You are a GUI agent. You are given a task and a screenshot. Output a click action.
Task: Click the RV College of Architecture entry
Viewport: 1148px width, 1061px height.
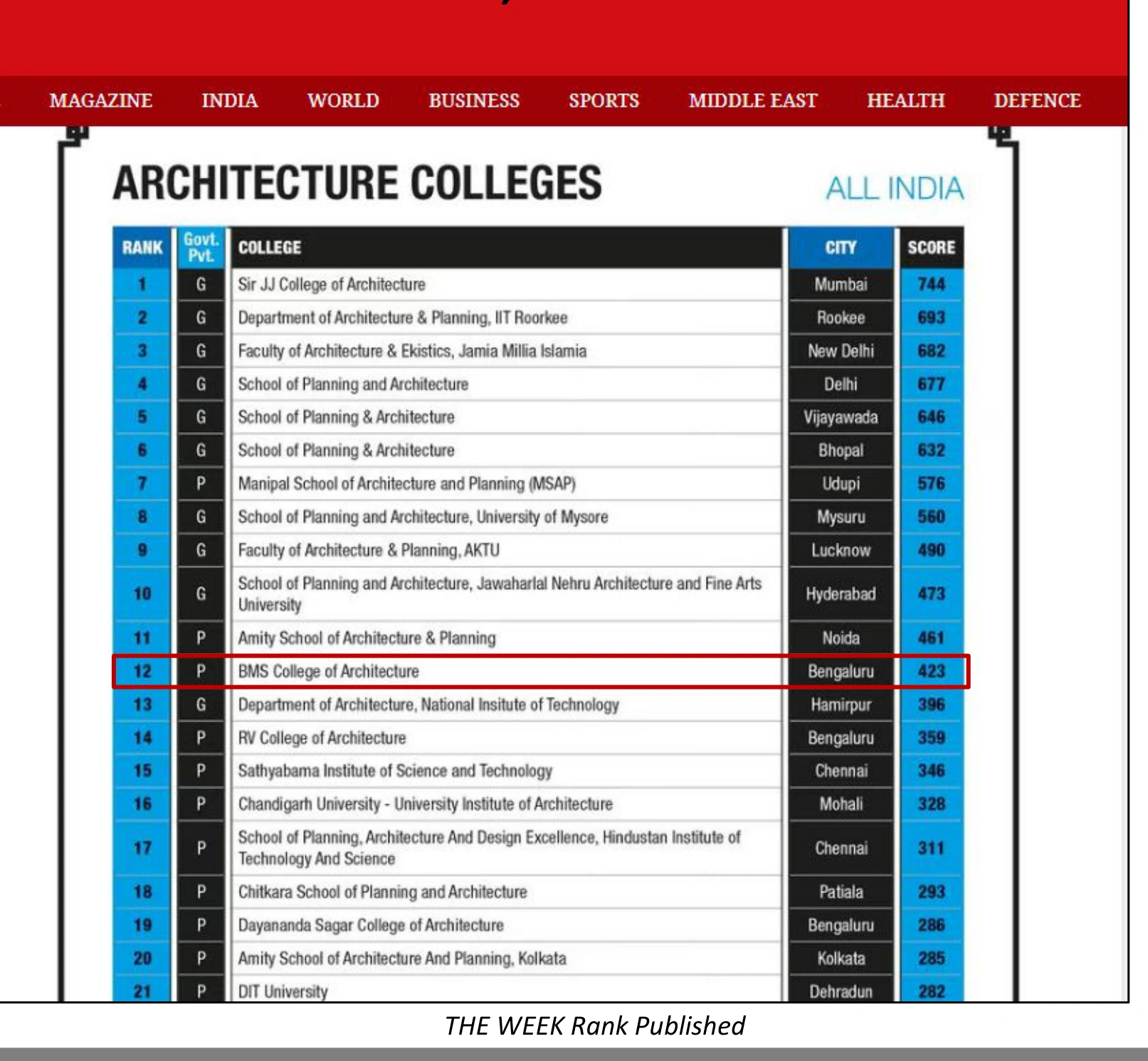coord(322,738)
